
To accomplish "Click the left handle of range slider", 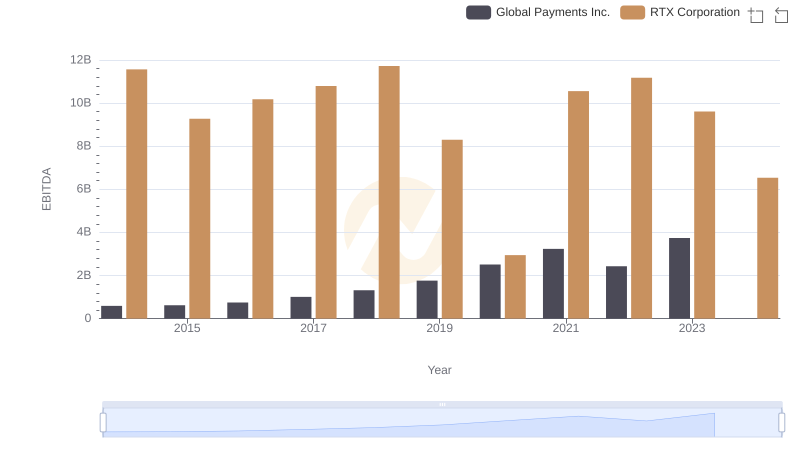I will 103,423.
